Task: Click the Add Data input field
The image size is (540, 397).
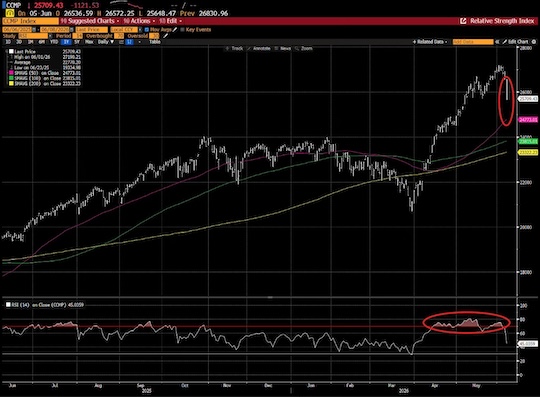Action: (x=473, y=42)
